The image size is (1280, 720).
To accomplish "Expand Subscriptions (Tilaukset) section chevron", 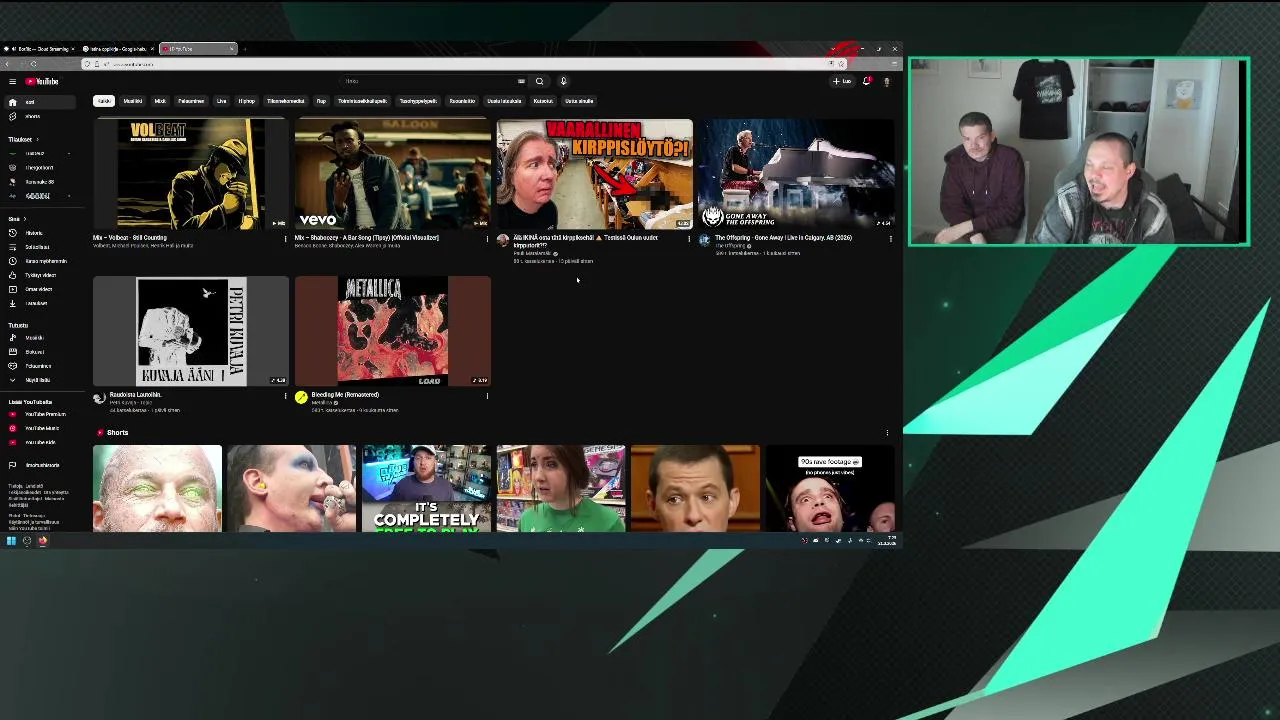I will pos(38,139).
